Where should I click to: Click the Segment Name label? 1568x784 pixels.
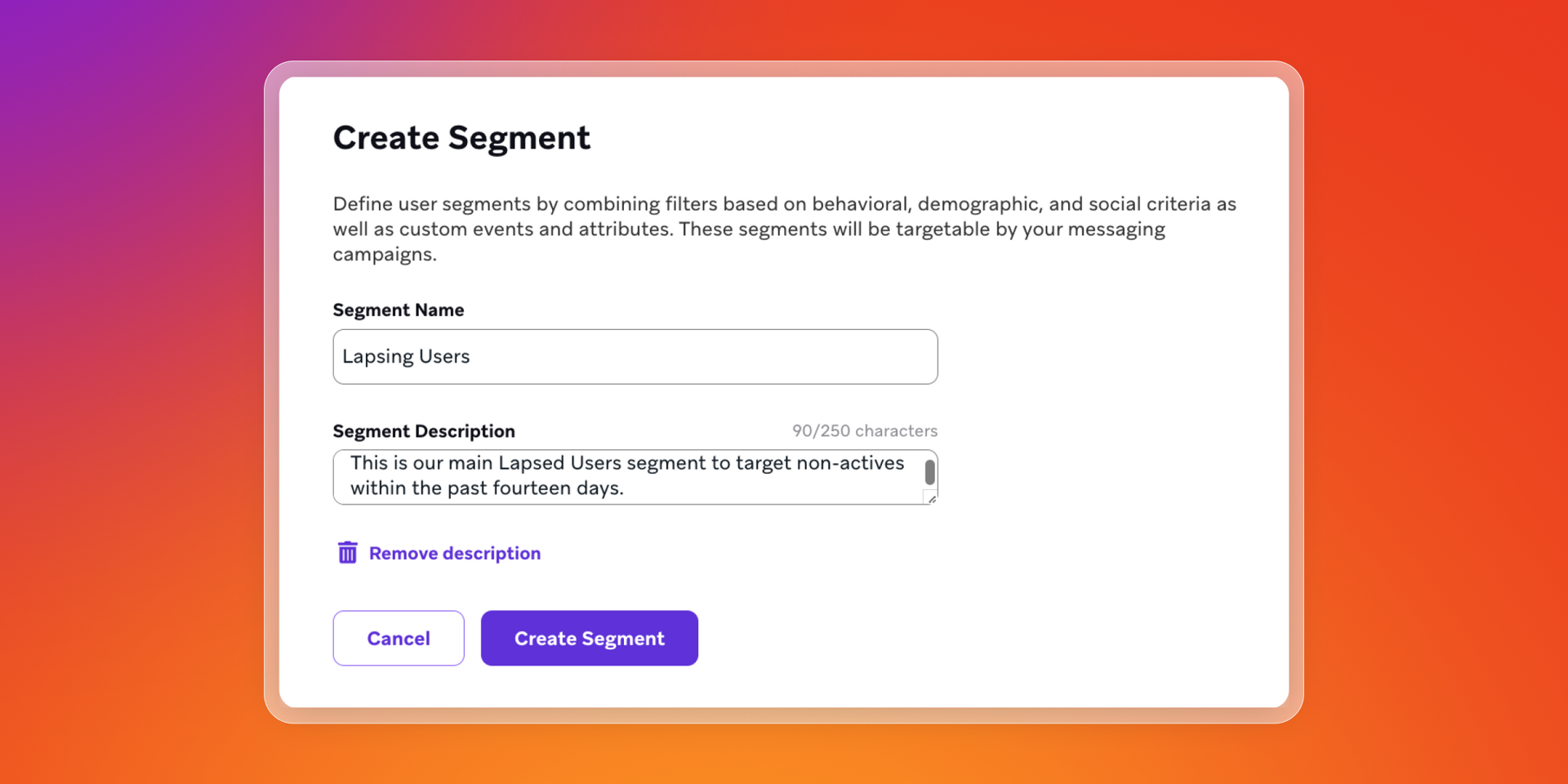(399, 310)
